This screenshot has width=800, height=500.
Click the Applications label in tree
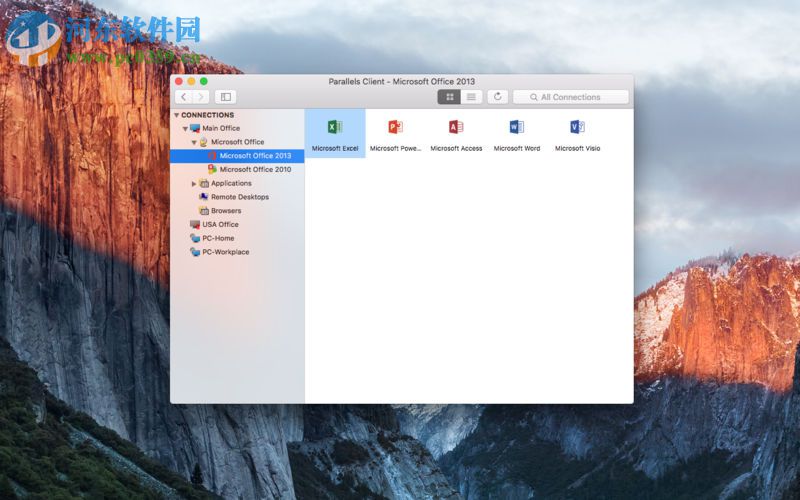click(231, 183)
